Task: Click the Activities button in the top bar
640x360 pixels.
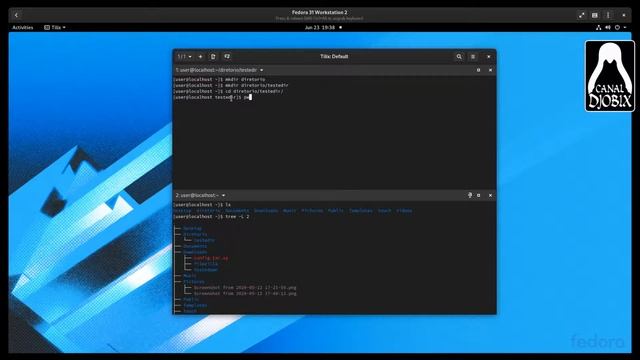Action: click(22, 27)
